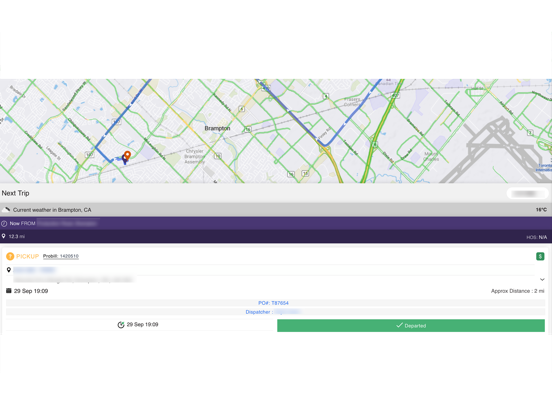This screenshot has width=552, height=414.
Task: Open Probill 1420510 link
Action: [61, 256]
